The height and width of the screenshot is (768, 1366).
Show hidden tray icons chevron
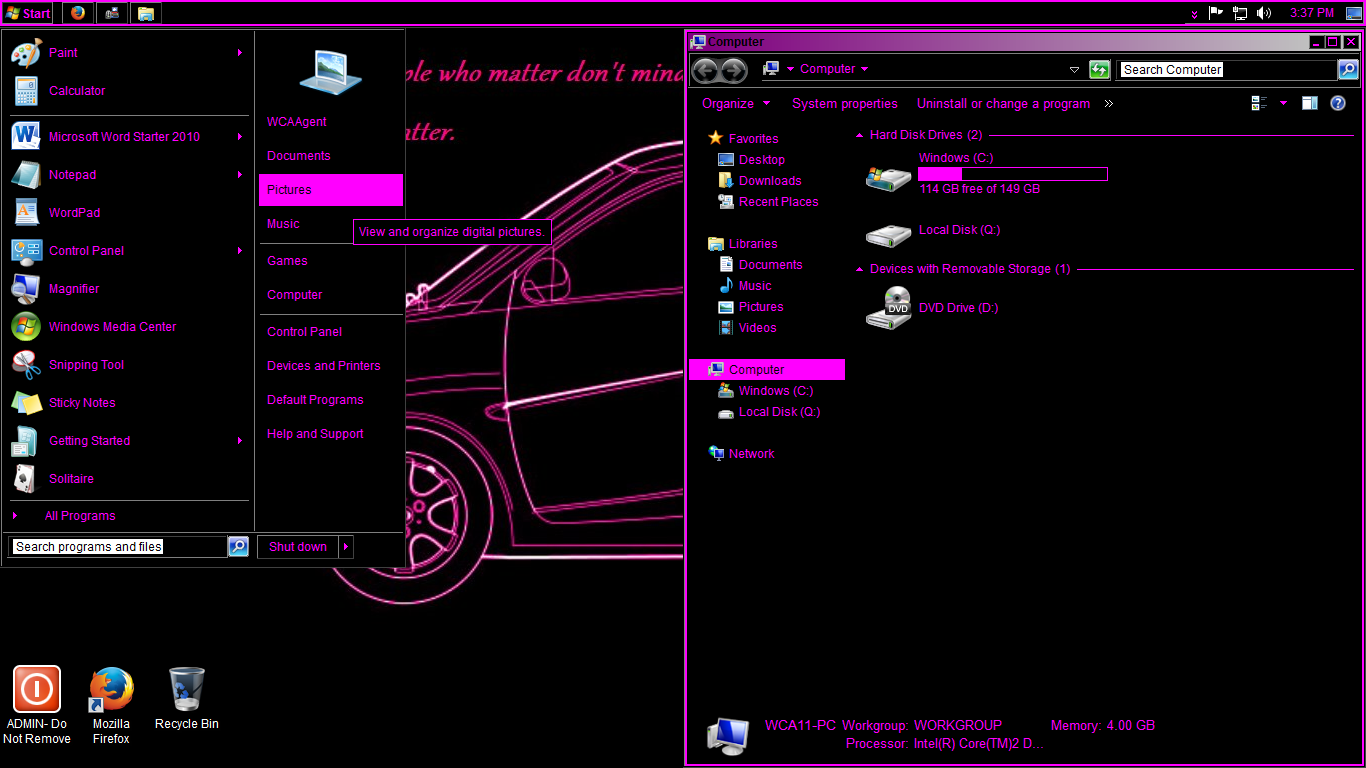click(x=1194, y=14)
